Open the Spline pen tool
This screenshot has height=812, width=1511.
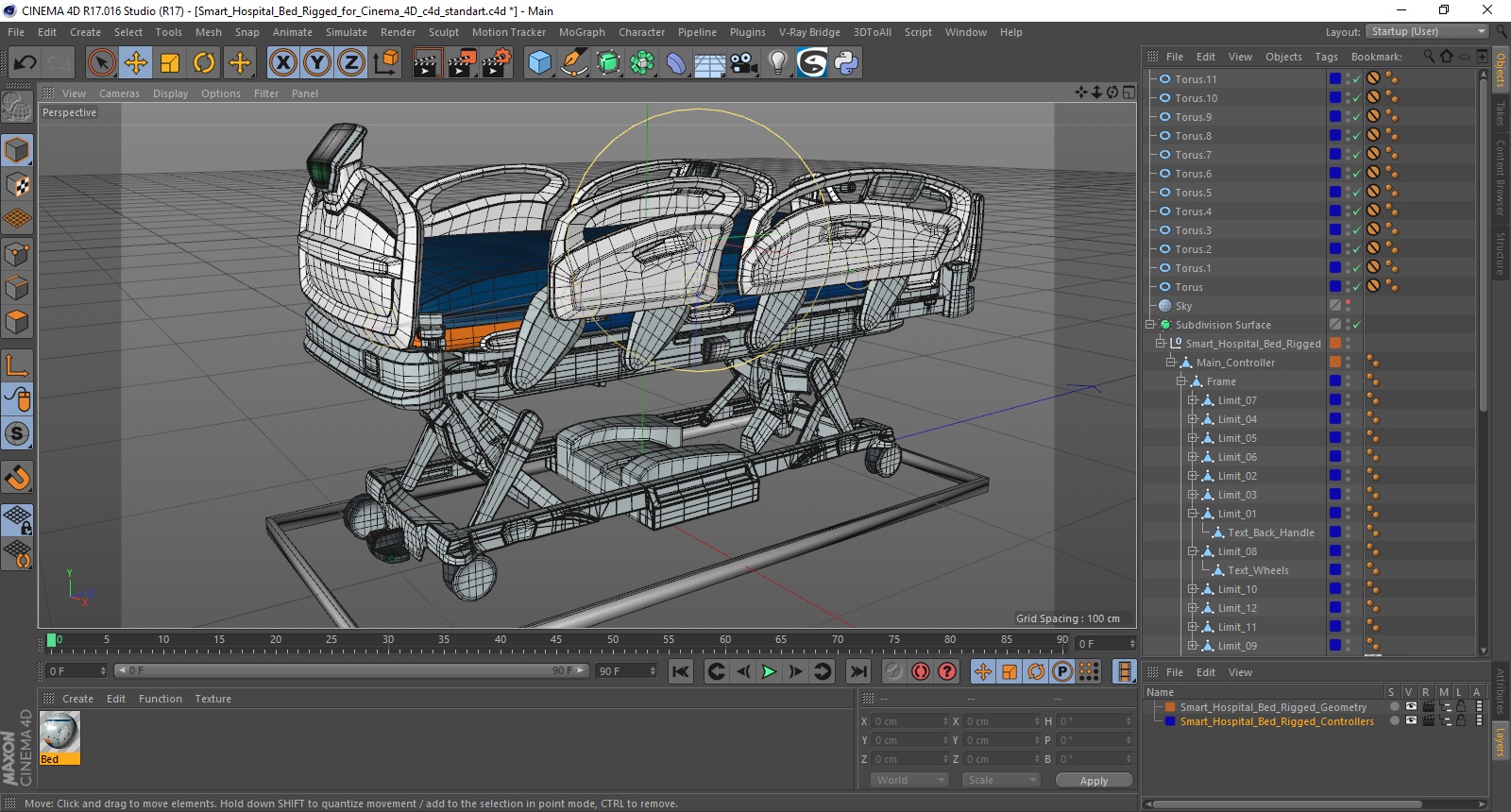click(573, 63)
